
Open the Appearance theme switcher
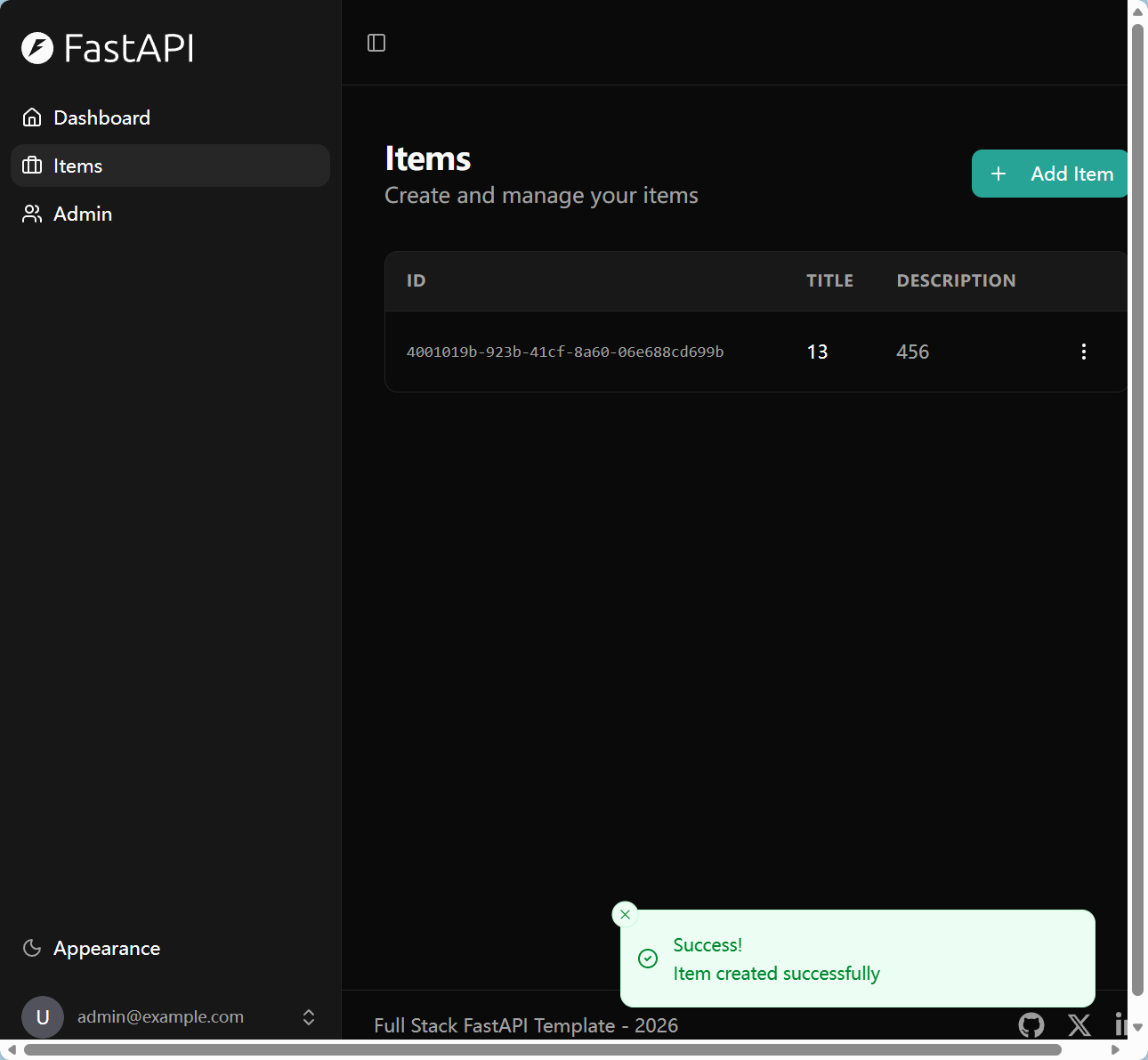coord(107,949)
